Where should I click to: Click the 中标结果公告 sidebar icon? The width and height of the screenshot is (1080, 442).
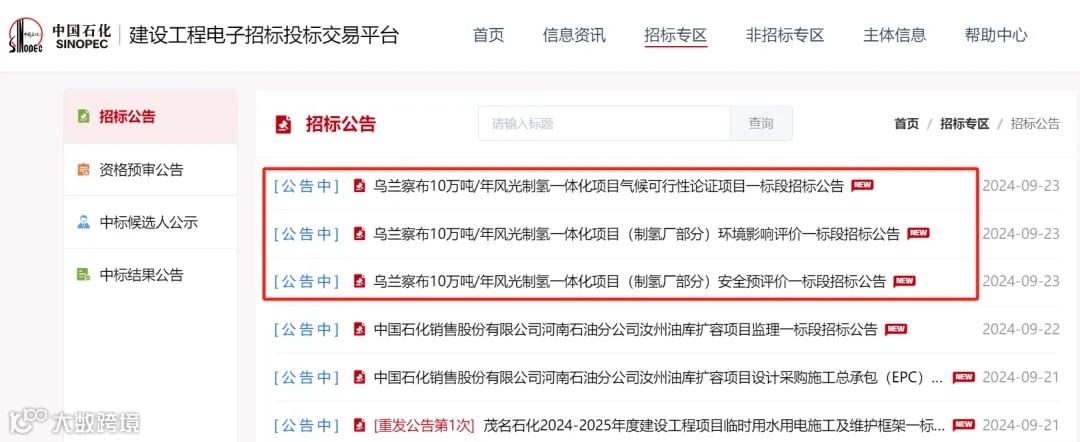point(83,275)
